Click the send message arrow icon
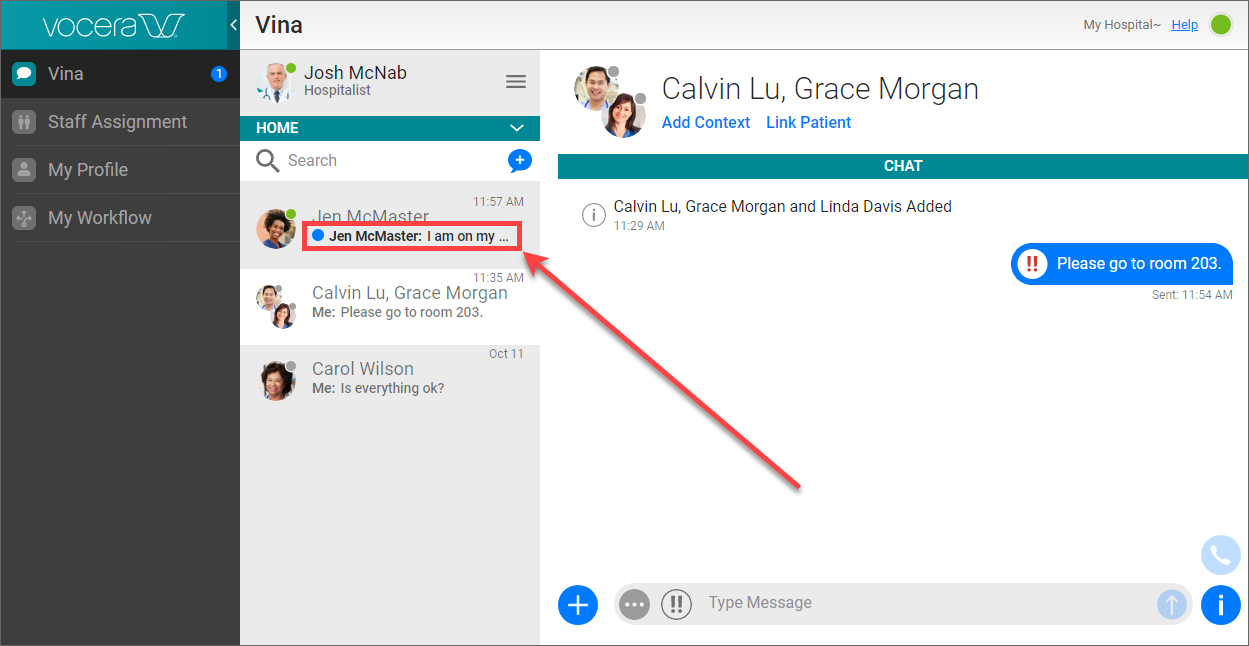The image size is (1249, 646). point(1171,604)
